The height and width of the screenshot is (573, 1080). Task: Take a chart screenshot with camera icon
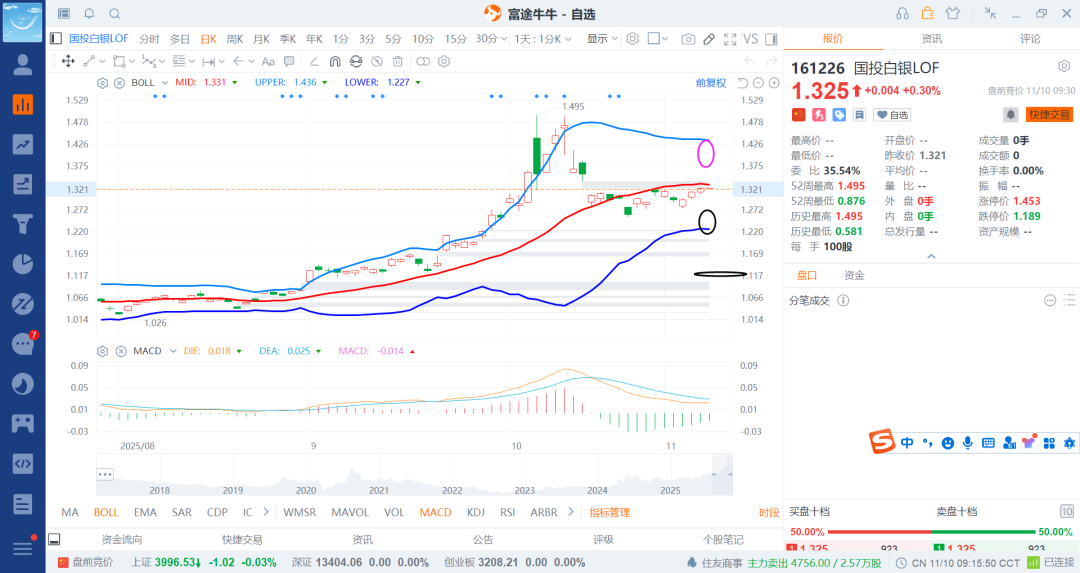point(688,39)
